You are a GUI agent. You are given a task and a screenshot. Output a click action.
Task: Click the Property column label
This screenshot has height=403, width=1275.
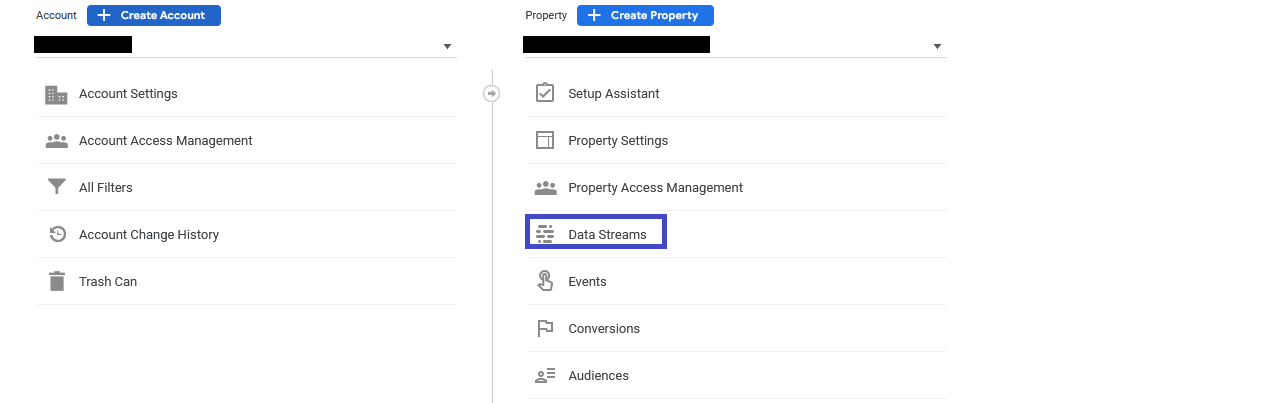[546, 16]
